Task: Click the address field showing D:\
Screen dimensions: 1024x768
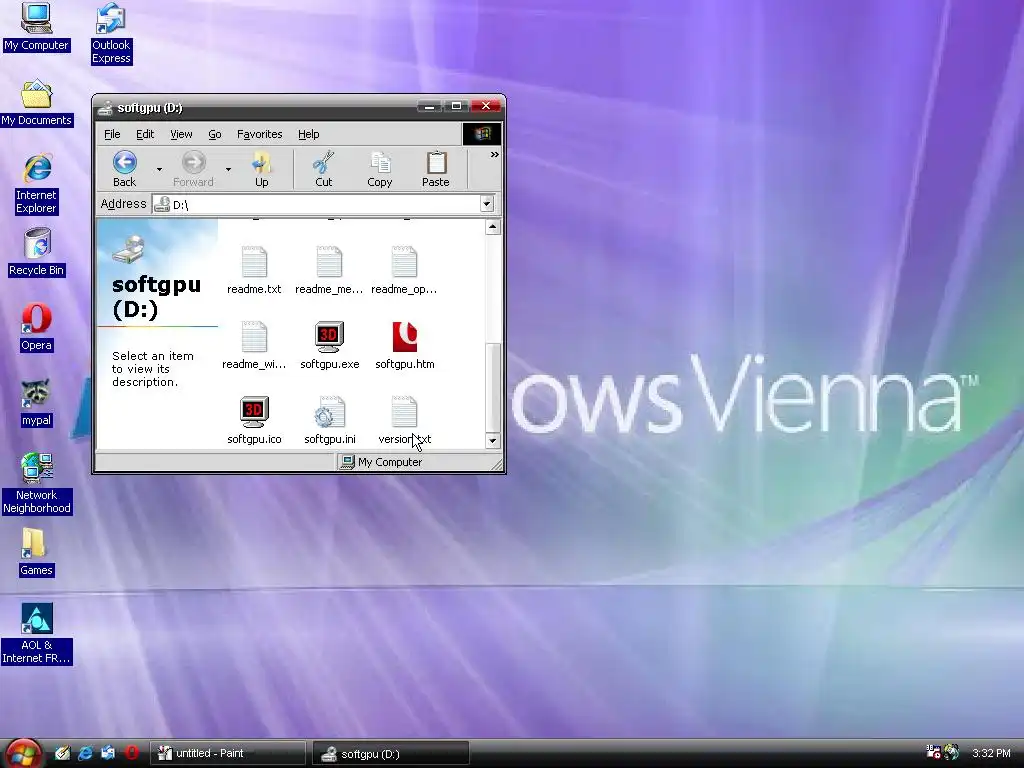Action: click(316, 204)
